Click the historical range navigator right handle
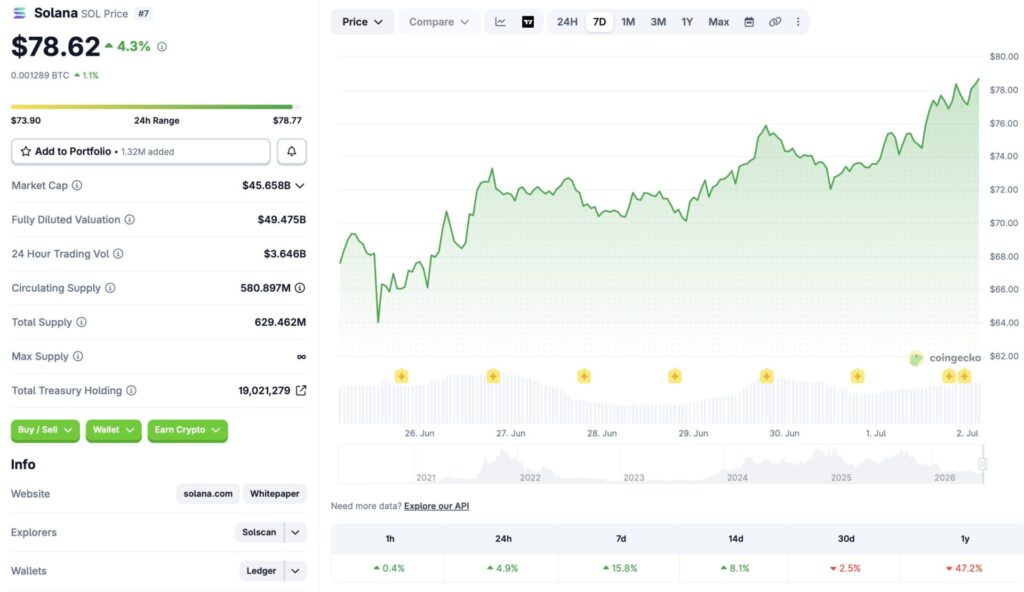Screen dimensions: 1024x592 click(x=982, y=464)
